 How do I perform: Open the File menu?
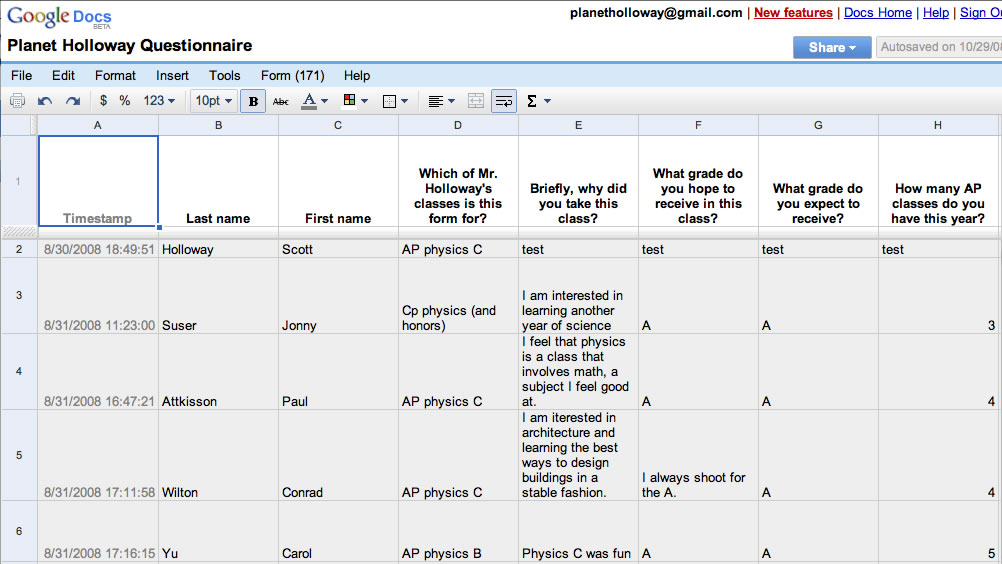point(22,75)
